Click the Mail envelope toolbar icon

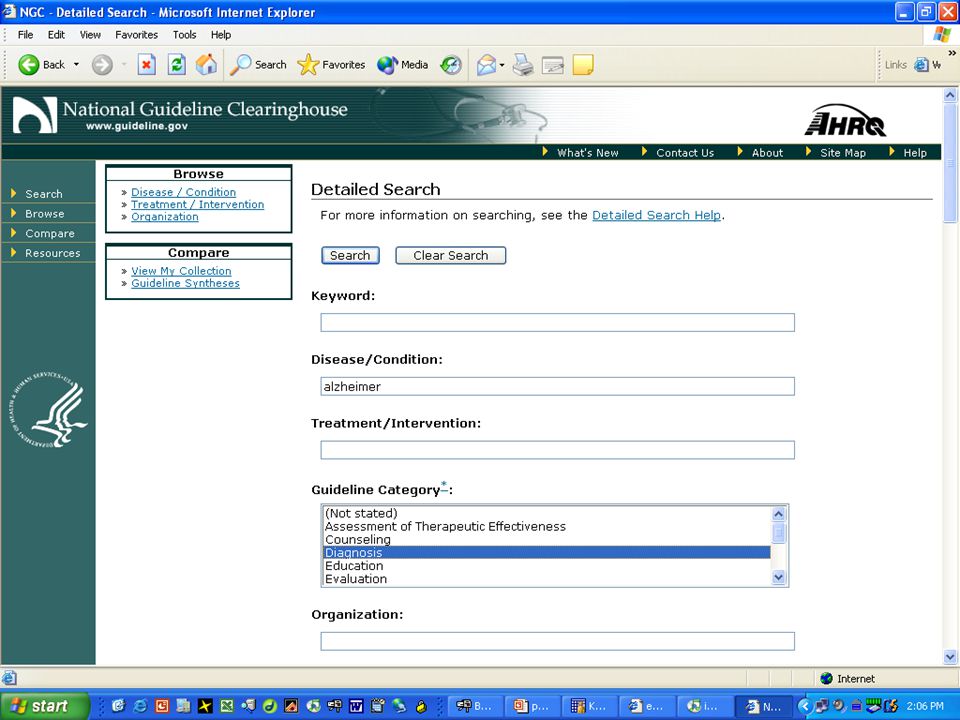click(486, 64)
